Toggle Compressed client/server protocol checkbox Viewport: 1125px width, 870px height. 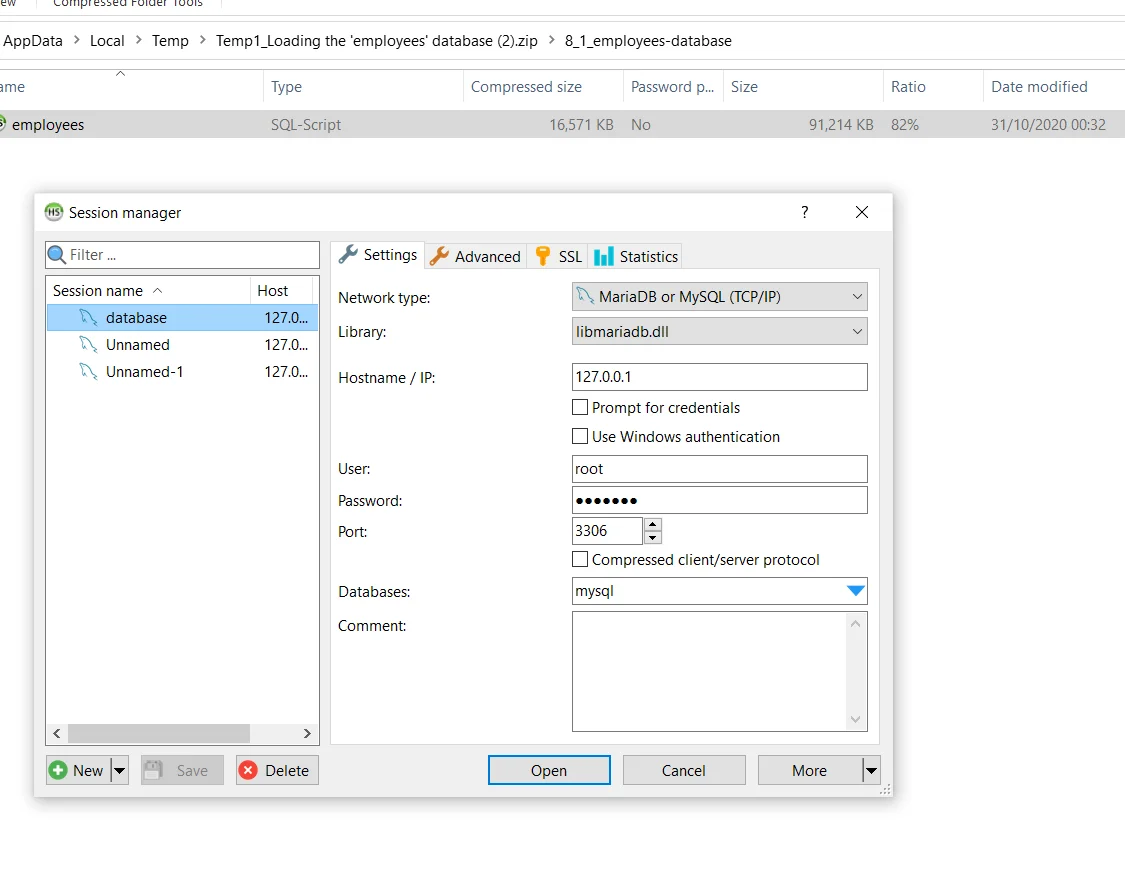[579, 560]
